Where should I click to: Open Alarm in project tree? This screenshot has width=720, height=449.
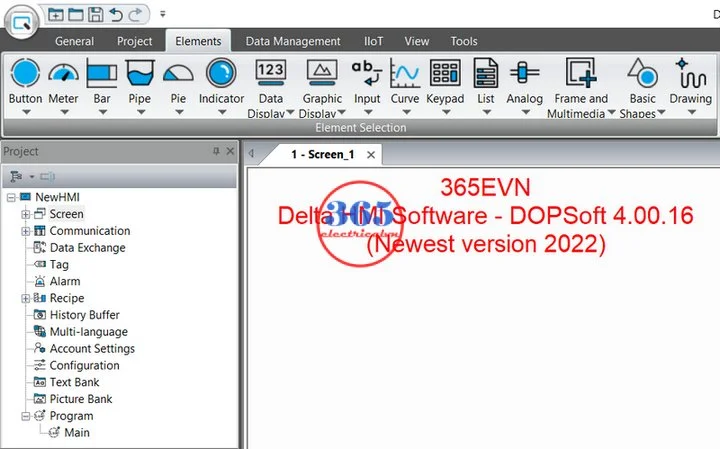pyautogui.click(x=65, y=281)
